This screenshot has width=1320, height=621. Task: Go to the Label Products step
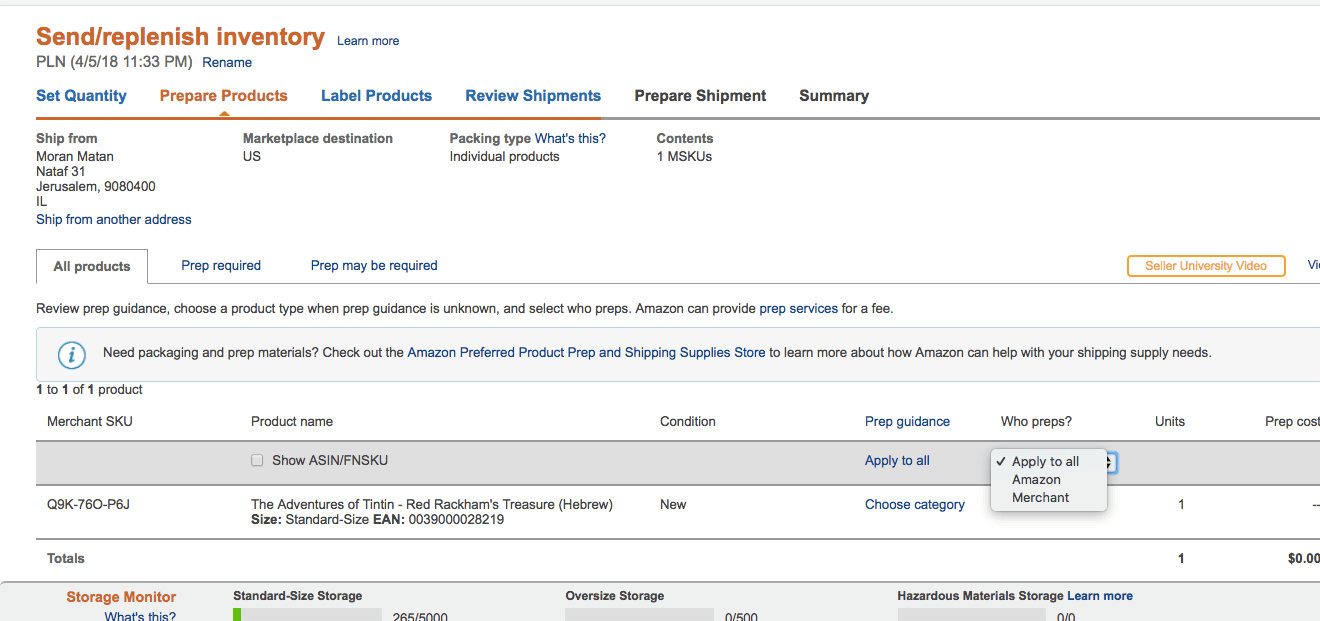[376, 96]
